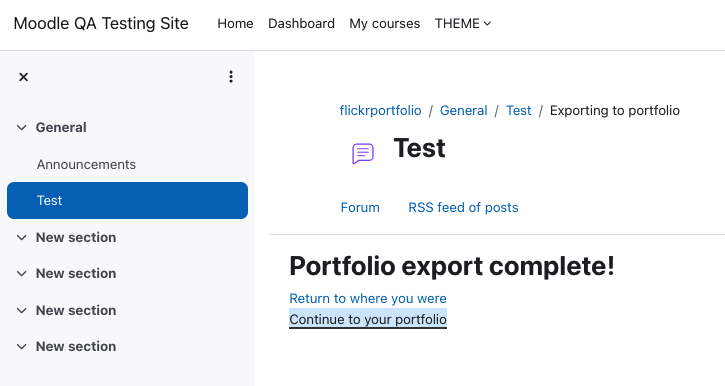
Task: Click the Return to where you were link
Action: pos(368,299)
